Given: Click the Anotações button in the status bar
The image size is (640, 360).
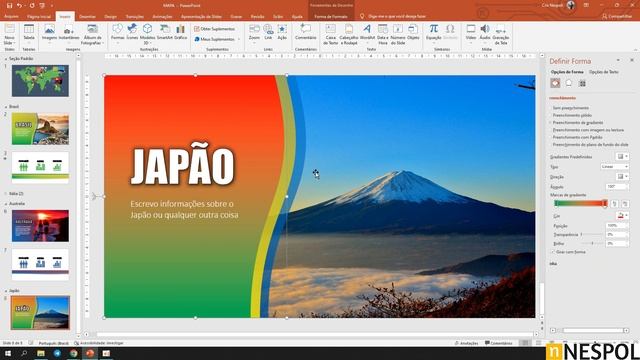Looking at the screenshot, I should (x=466, y=343).
